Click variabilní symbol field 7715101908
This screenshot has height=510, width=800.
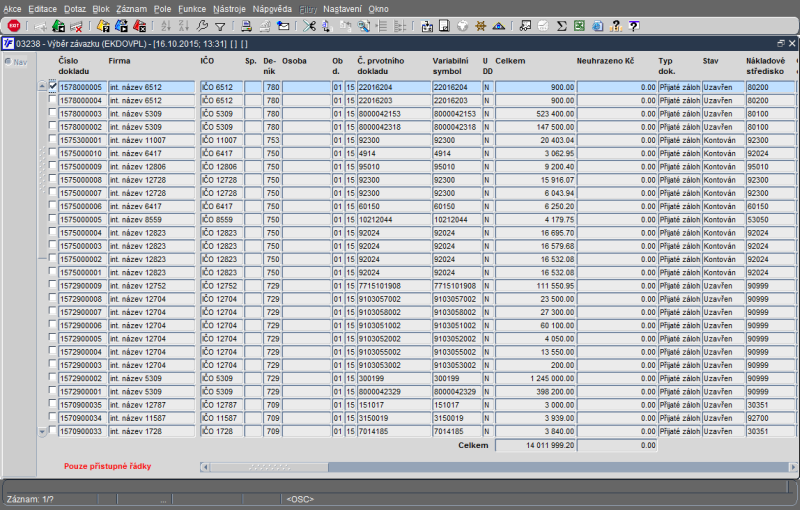tap(457, 286)
